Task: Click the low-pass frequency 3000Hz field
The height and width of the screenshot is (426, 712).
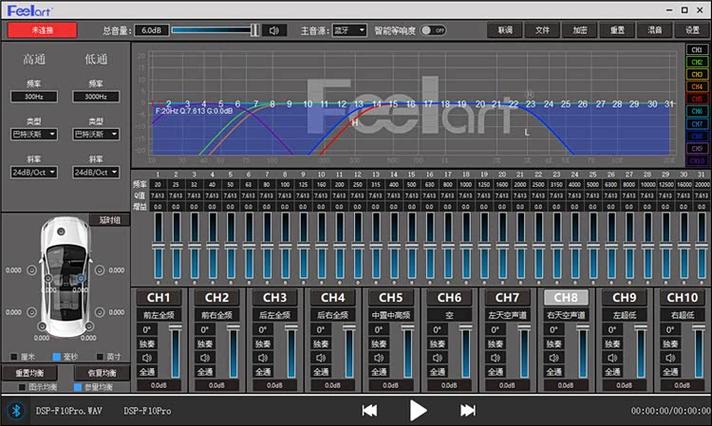Action: tap(96, 96)
